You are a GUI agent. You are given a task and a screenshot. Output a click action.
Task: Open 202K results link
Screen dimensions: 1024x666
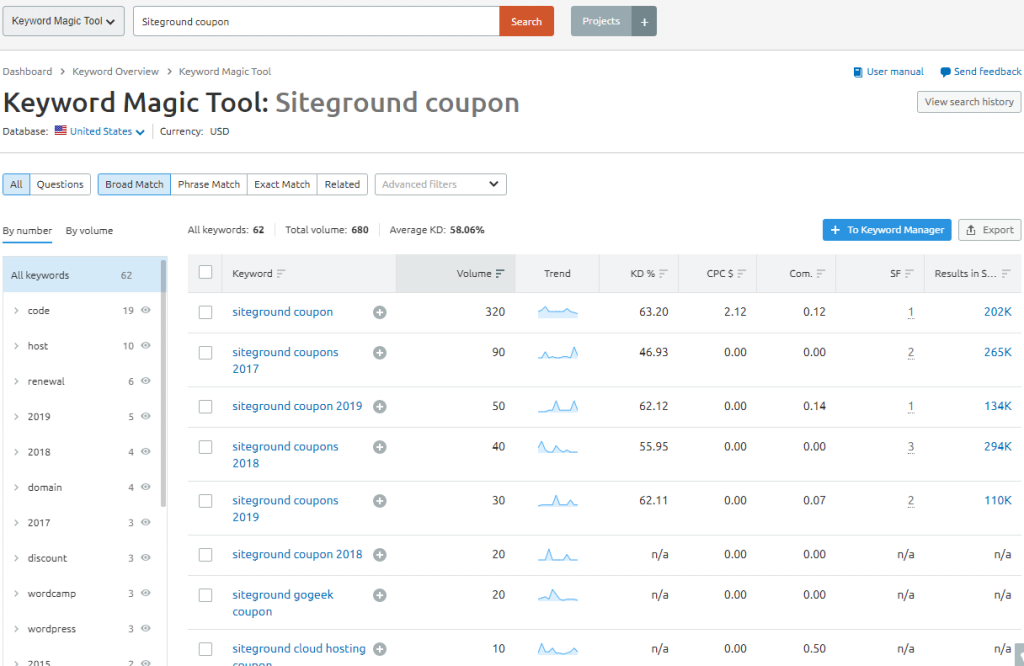(998, 312)
